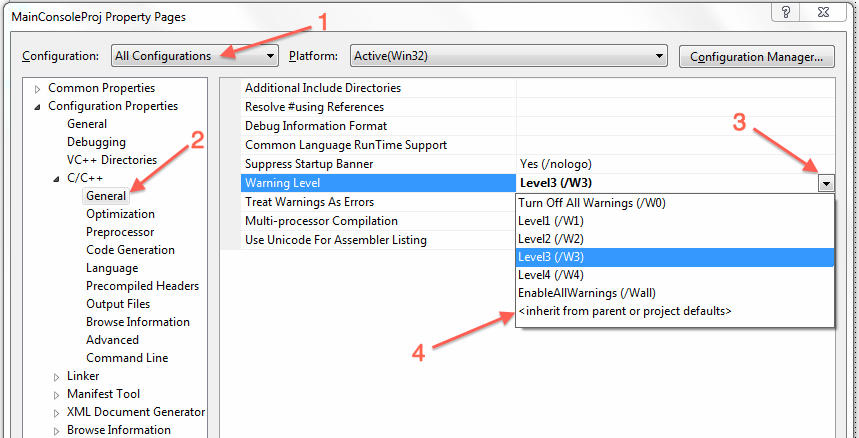
Task: Pick inherit from parent or project defaults
Action: click(624, 311)
